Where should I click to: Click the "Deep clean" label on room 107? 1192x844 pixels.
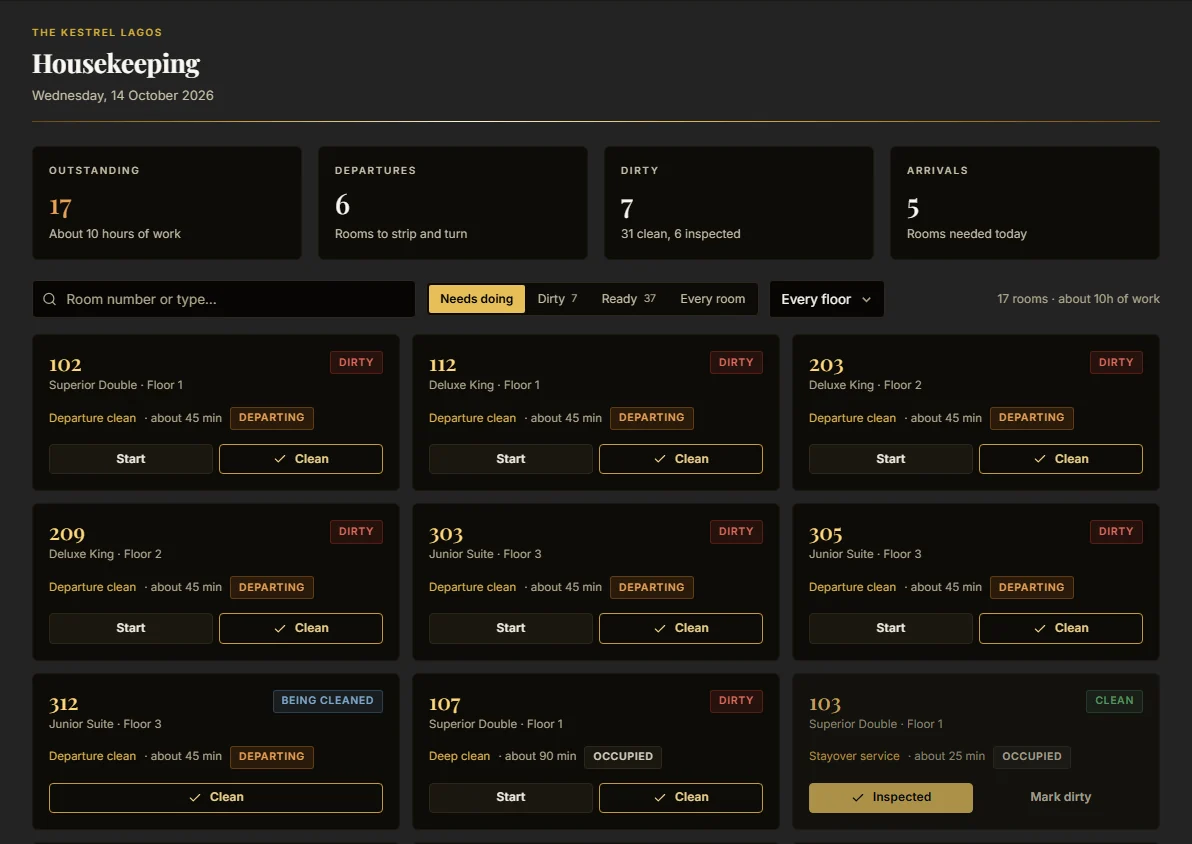(x=459, y=757)
